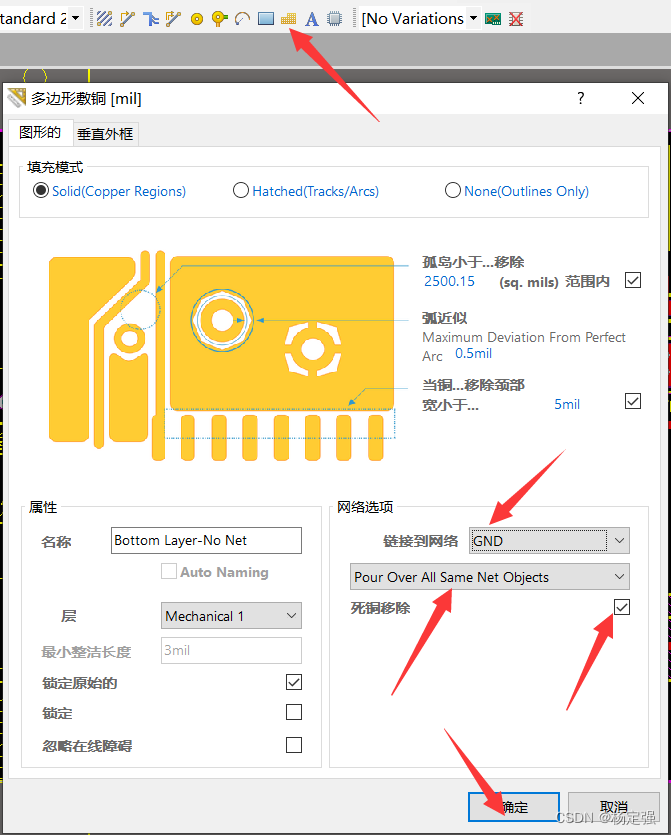Image resolution: width=671 pixels, height=835 pixels.
Task: Click the green board variations icon
Action: pos(493,20)
